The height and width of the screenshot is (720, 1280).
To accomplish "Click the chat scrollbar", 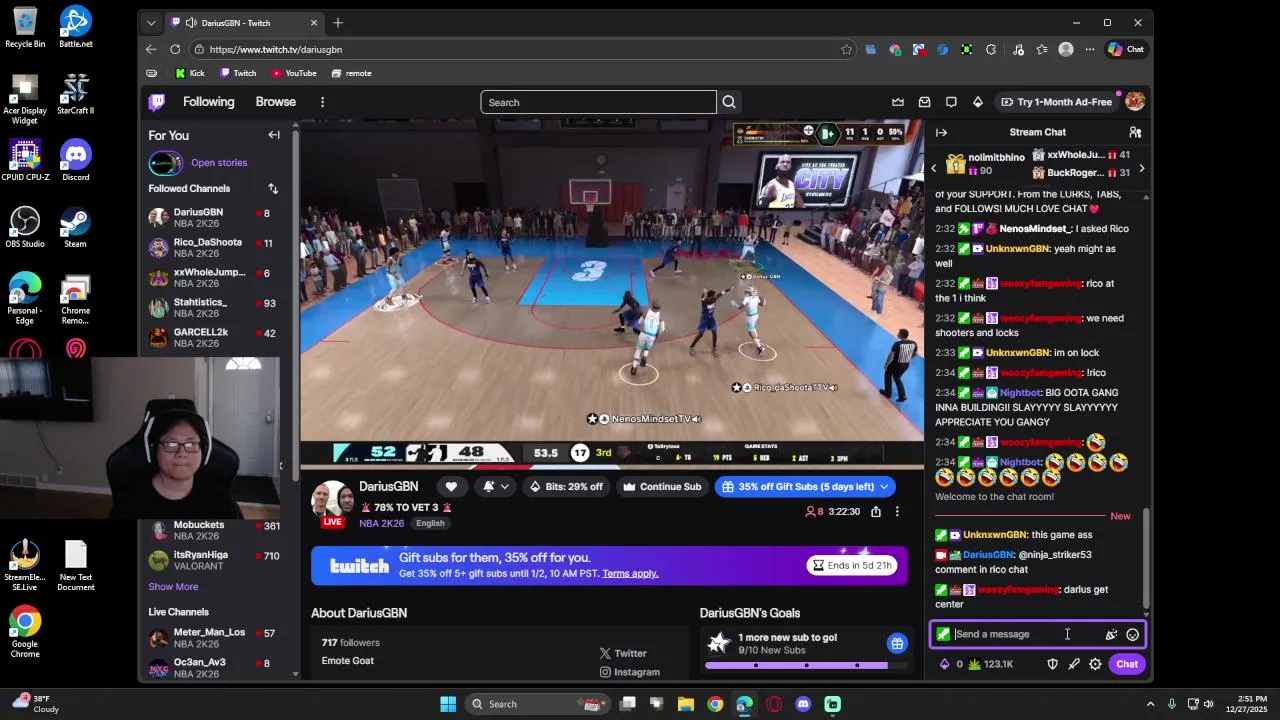I will [x=1147, y=560].
